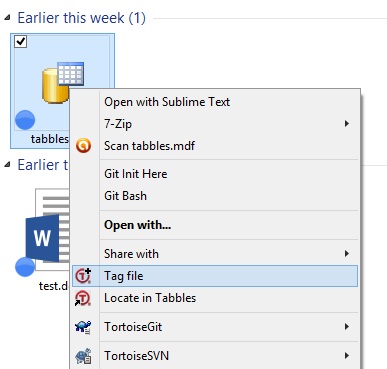
Task: Collapse the second 'Earlier' group triangle
Action: pyautogui.click(x=7, y=165)
